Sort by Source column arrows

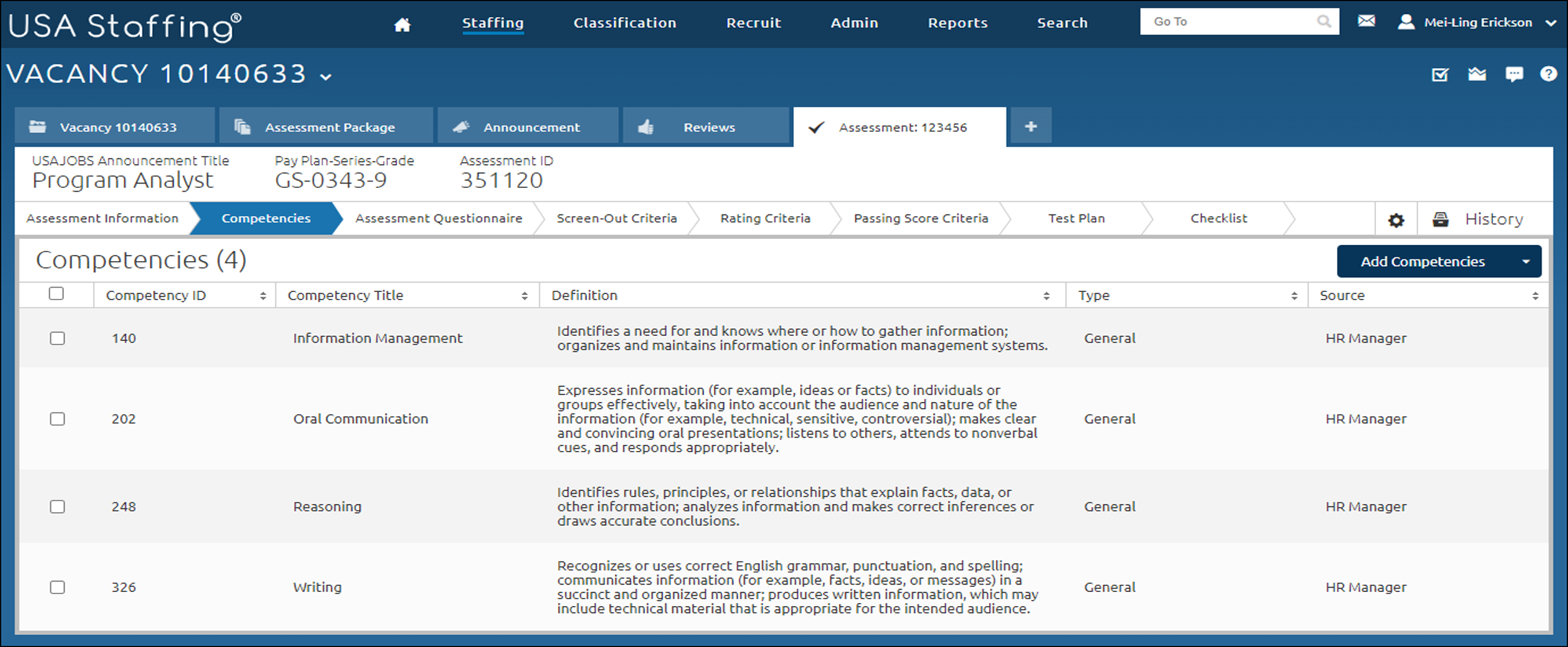point(1535,296)
